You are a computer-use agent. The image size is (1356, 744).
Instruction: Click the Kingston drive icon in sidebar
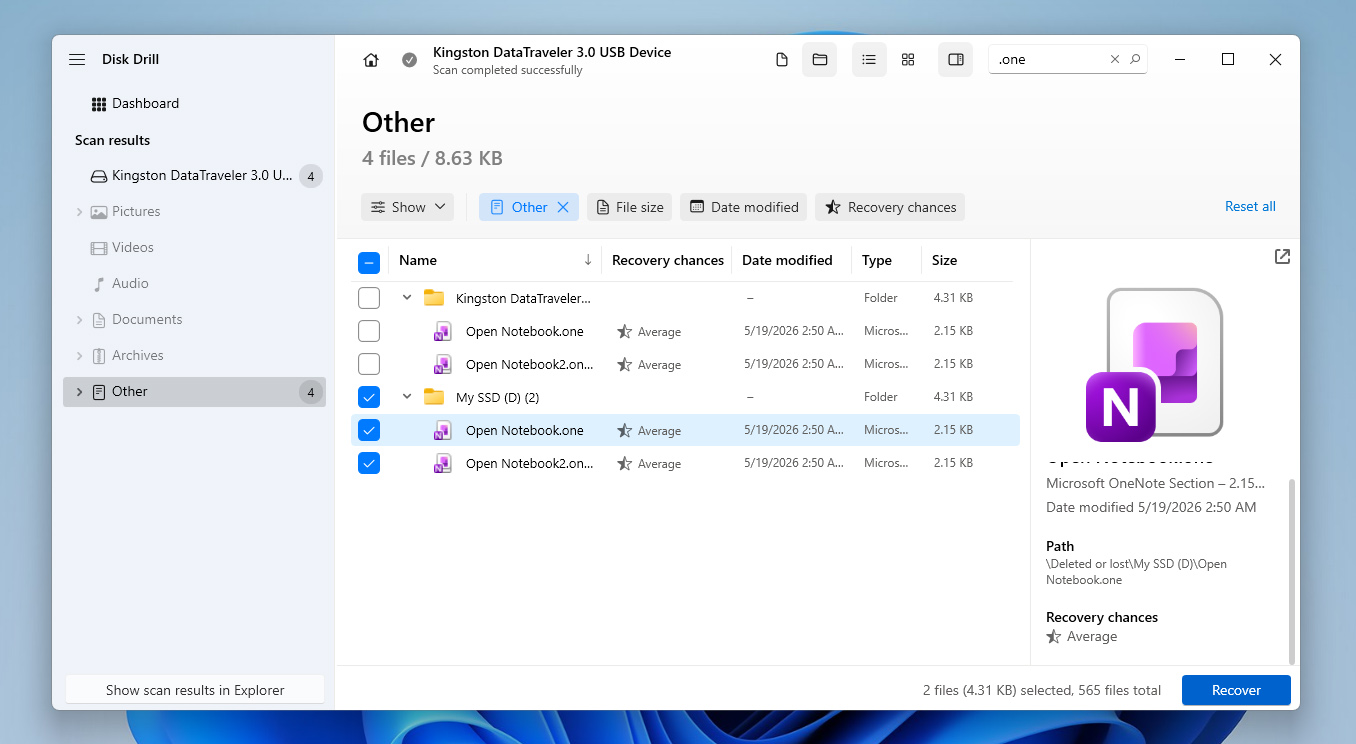[99, 176]
